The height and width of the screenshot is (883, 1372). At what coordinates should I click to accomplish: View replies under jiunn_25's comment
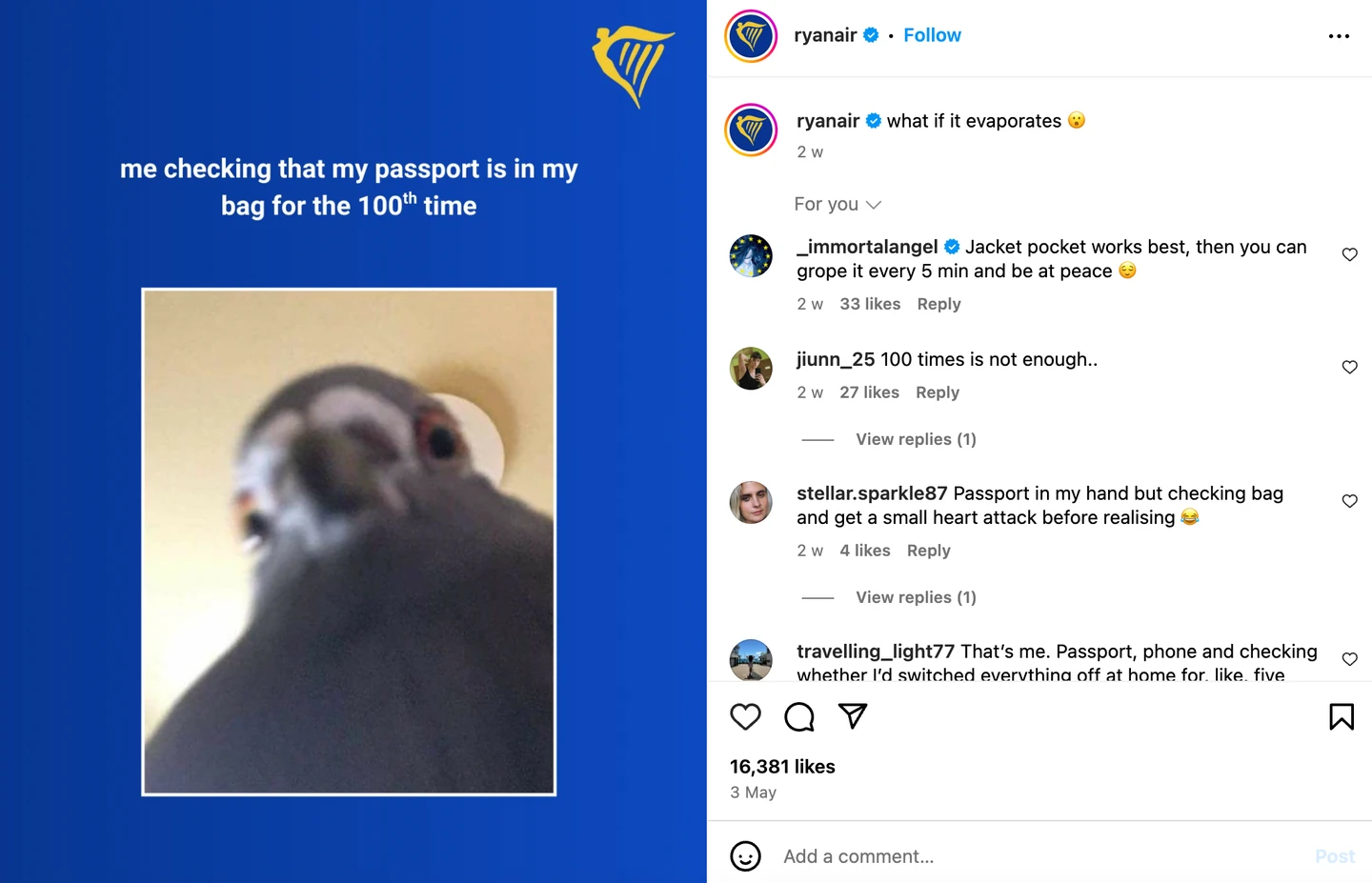coord(916,439)
